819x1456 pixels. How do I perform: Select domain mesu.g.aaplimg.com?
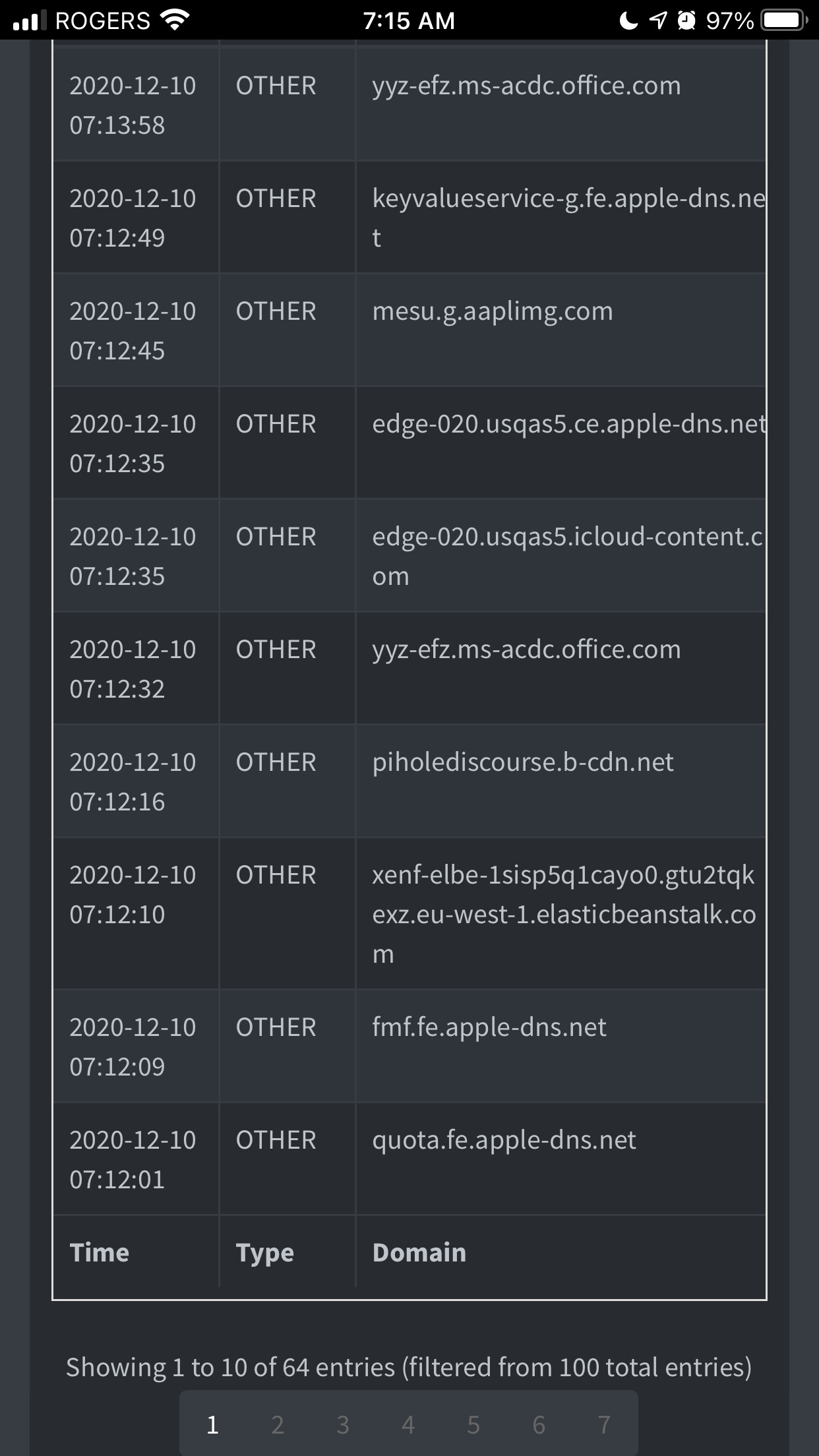click(x=493, y=311)
